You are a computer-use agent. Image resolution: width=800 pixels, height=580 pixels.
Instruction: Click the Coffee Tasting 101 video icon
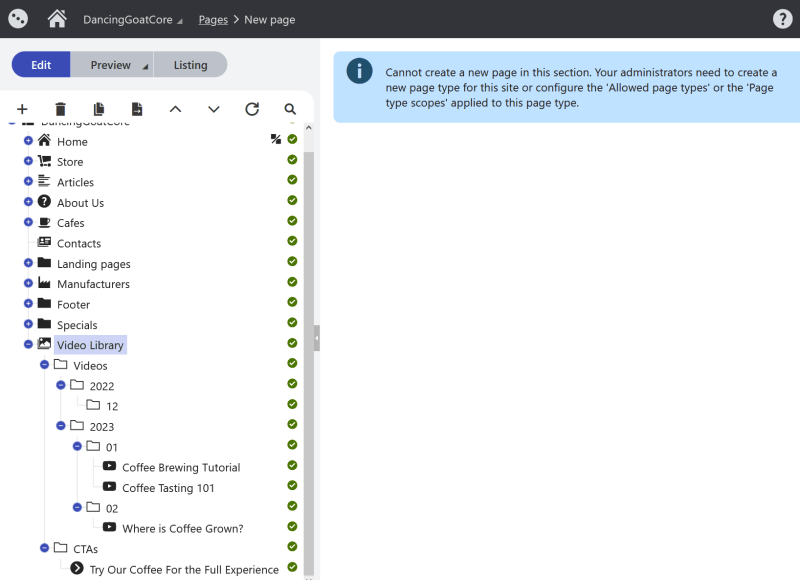click(x=109, y=486)
